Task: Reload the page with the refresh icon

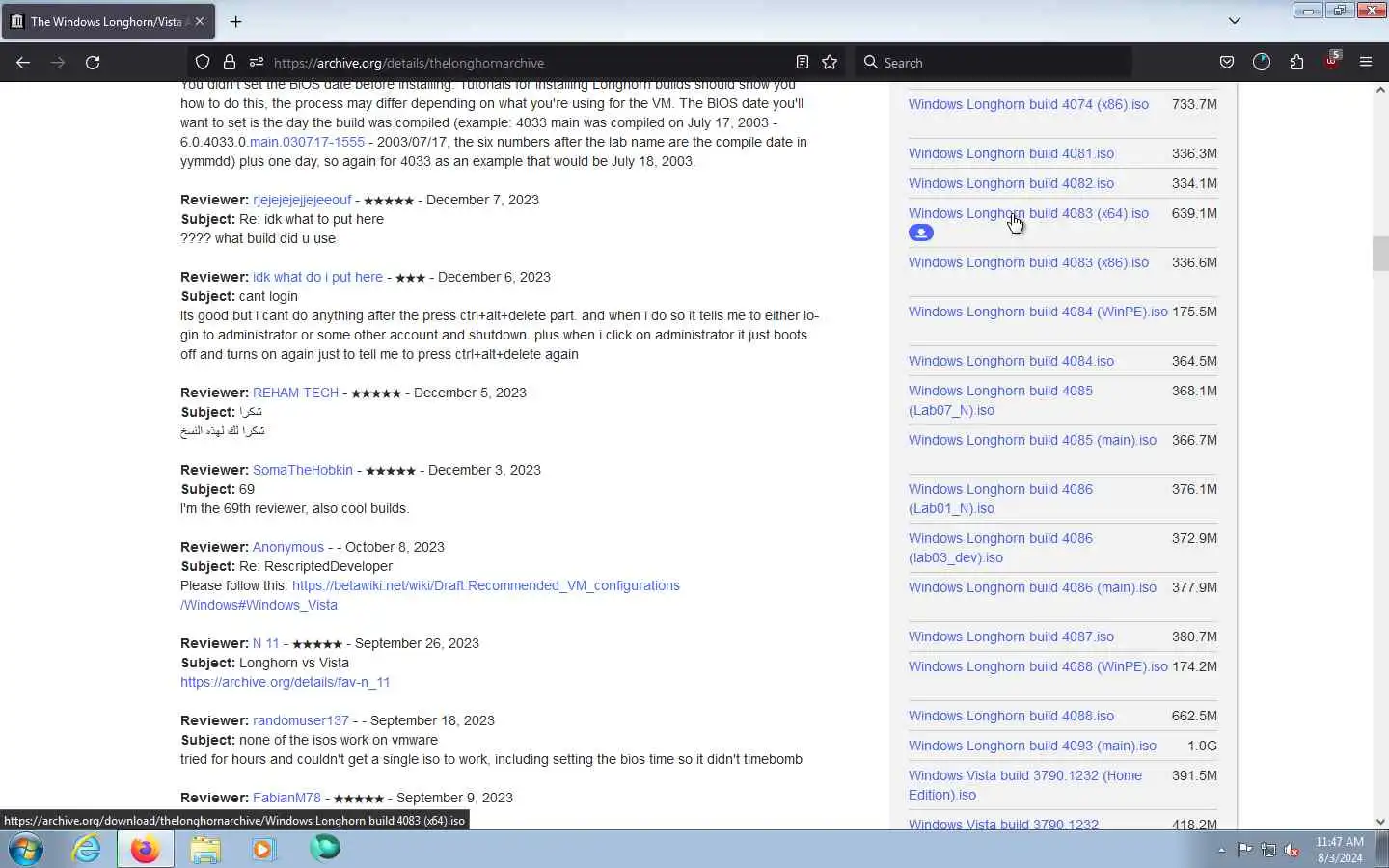Action: click(93, 63)
